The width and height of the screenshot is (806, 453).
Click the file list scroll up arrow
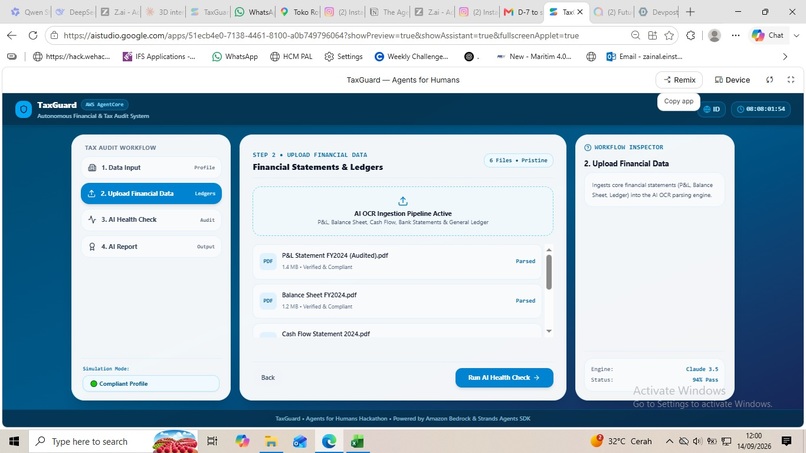coord(549,250)
